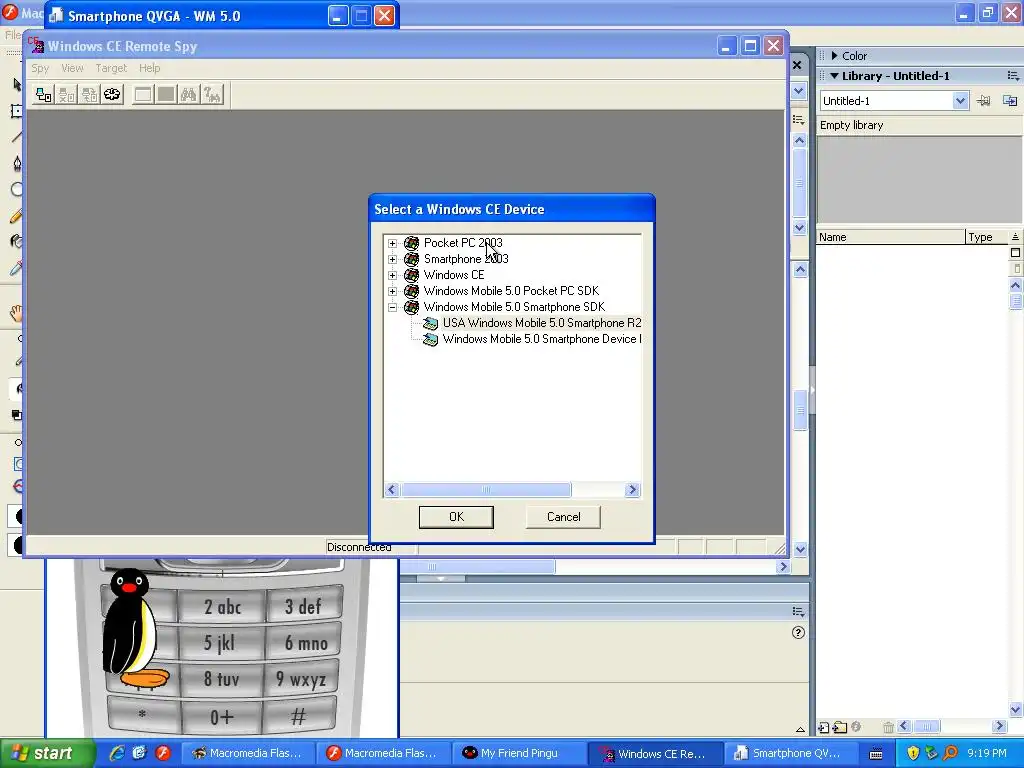Expand the Windows CE tree node
Screen dimensions: 1024x768
pyautogui.click(x=392, y=275)
